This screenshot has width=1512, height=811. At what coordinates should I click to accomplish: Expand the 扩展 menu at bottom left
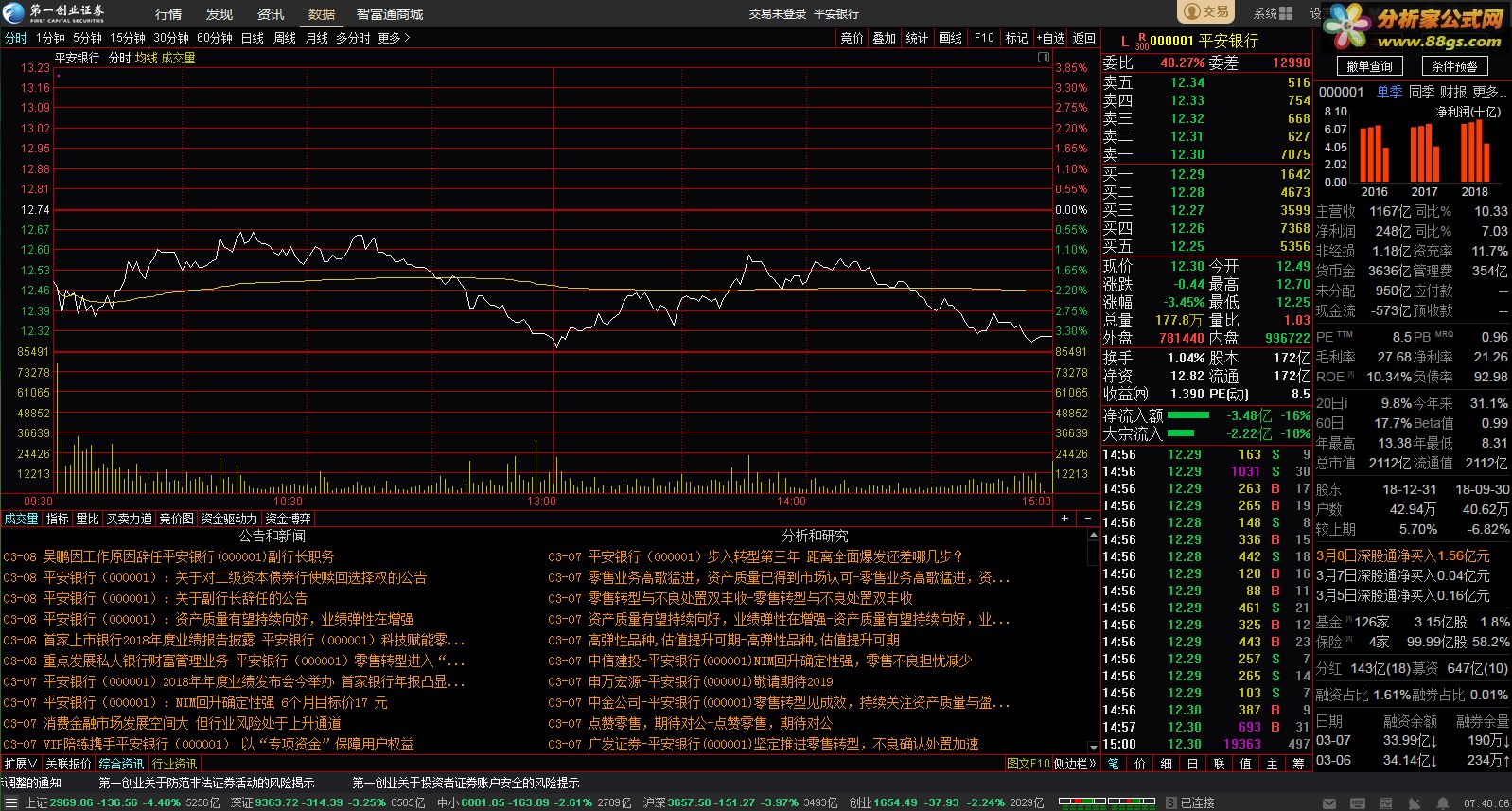coord(20,764)
